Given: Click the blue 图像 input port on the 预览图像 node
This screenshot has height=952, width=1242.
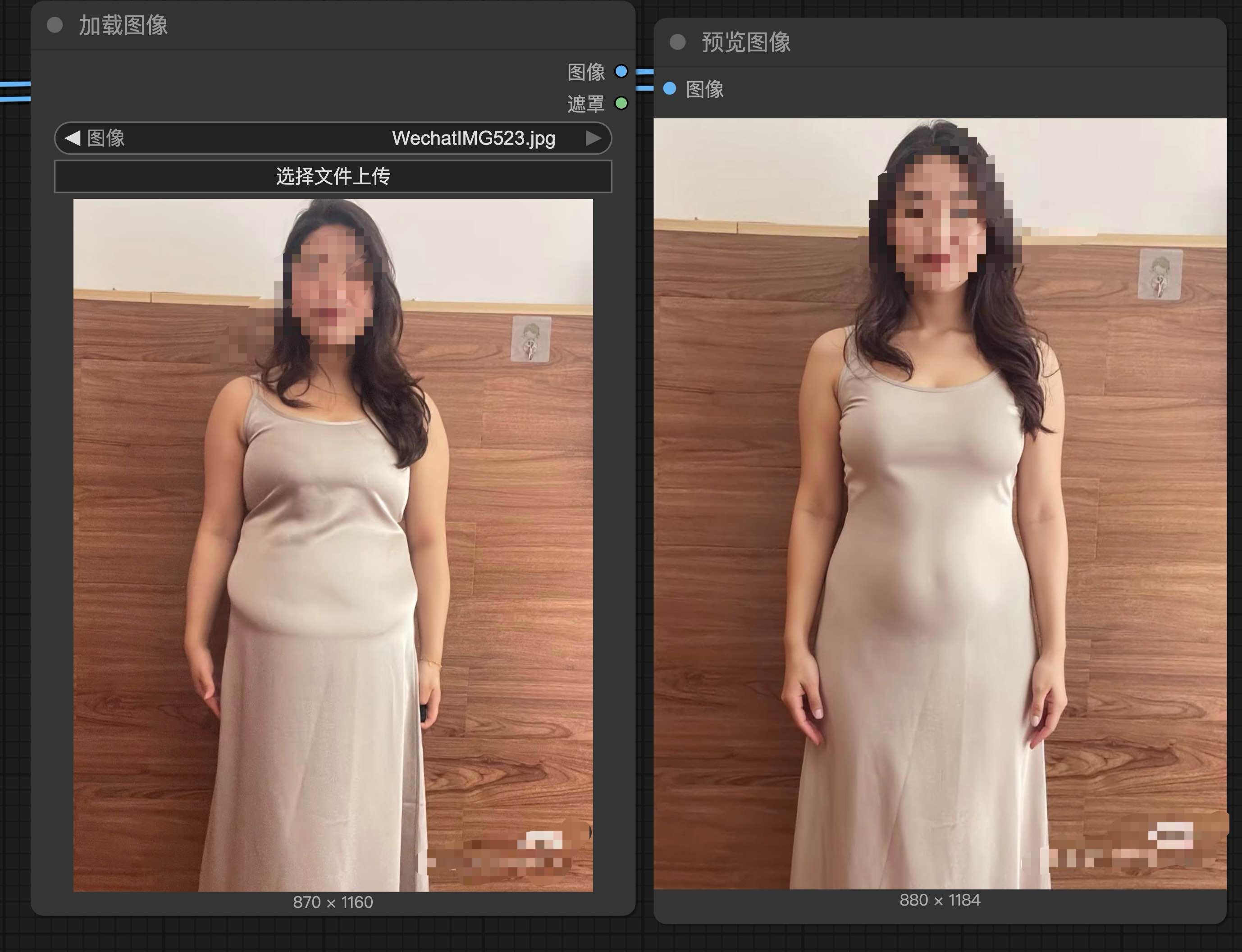Looking at the screenshot, I should click(x=669, y=88).
